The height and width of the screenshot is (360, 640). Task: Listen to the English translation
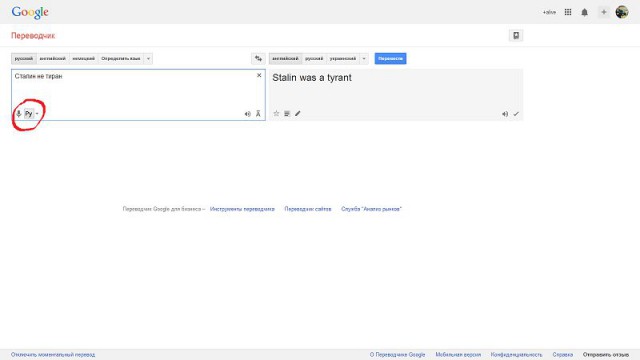(505, 114)
